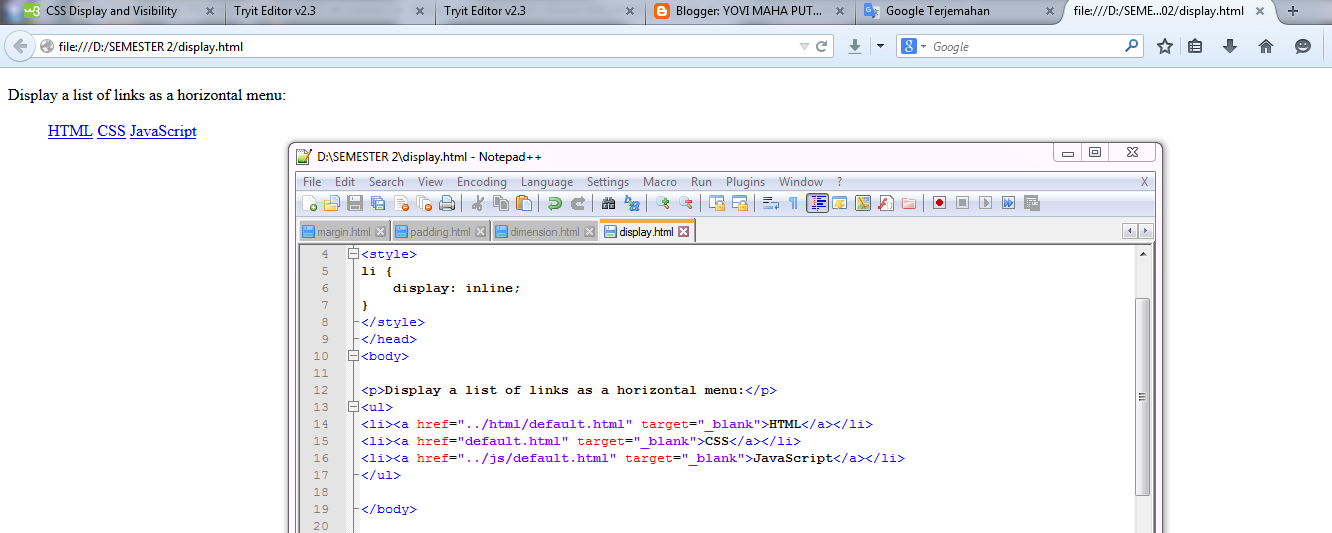1332x533 pixels.
Task: Collapse the <body> fold at line 10
Action: coord(353,356)
